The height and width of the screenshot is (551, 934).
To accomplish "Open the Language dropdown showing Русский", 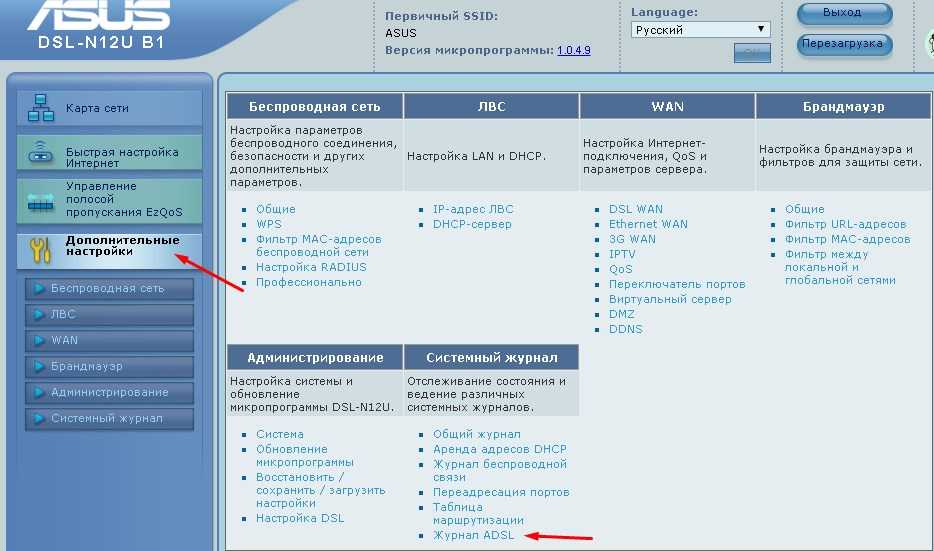I will 700,30.
